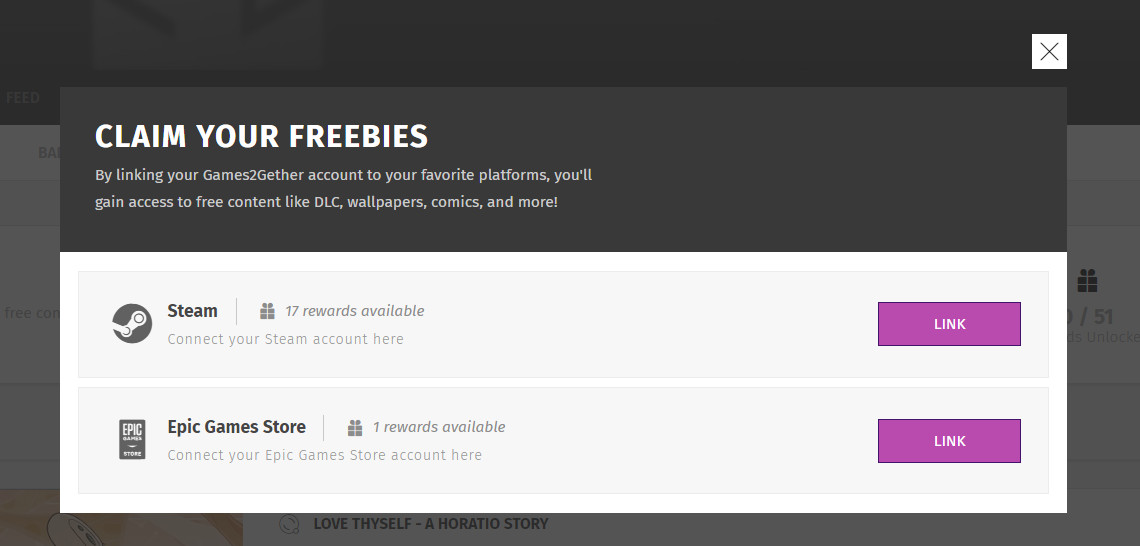Click Connect your Epic Games Store account text
The width and height of the screenshot is (1140, 546).
coord(324,455)
